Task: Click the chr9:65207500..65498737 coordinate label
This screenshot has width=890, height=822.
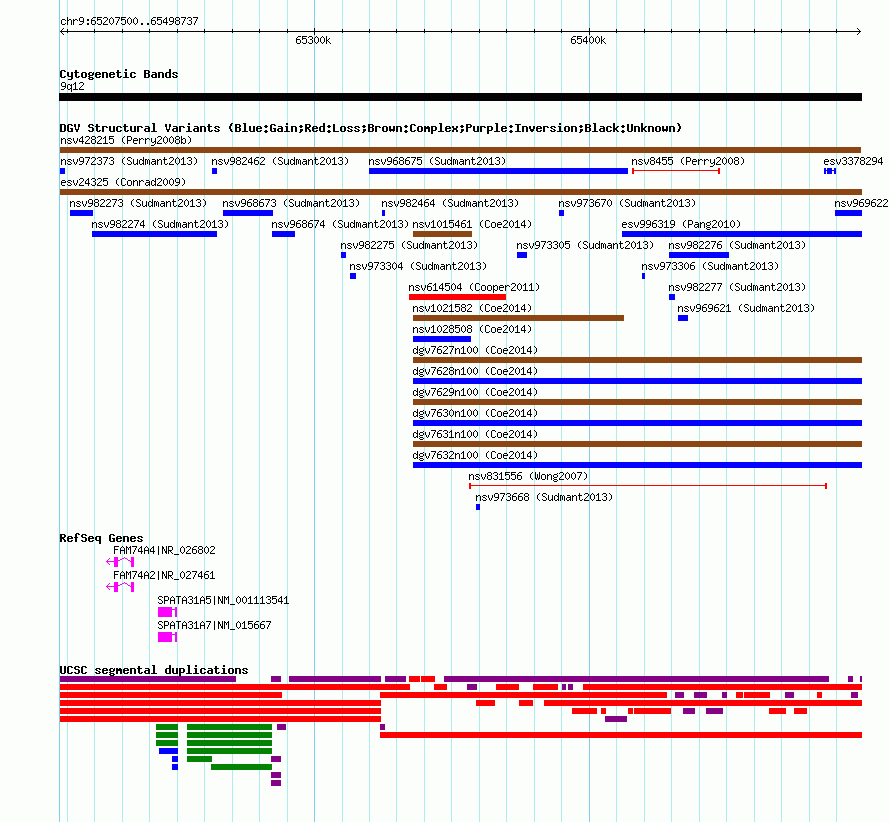Action: pyautogui.click(x=129, y=21)
